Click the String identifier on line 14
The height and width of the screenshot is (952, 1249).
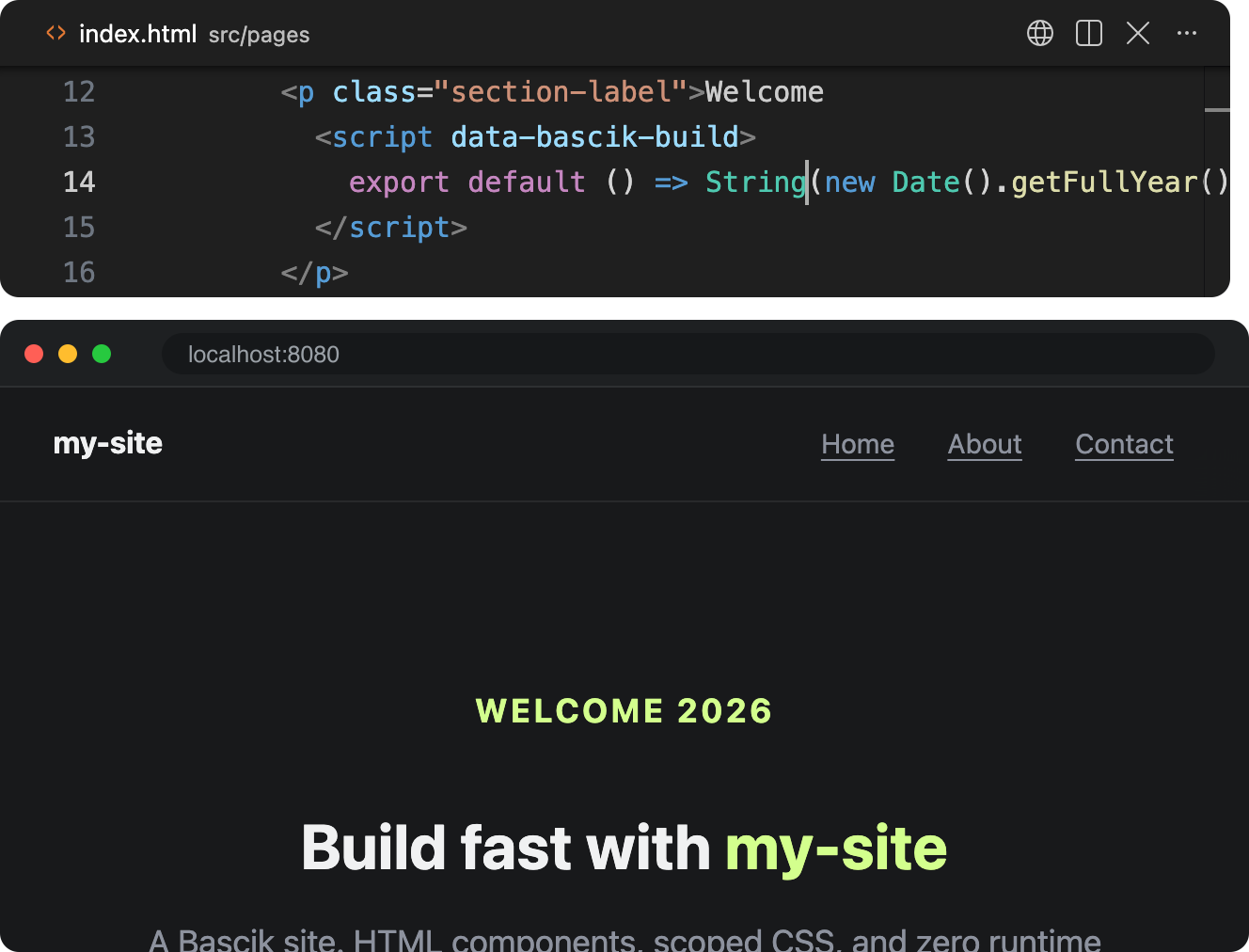tap(756, 182)
